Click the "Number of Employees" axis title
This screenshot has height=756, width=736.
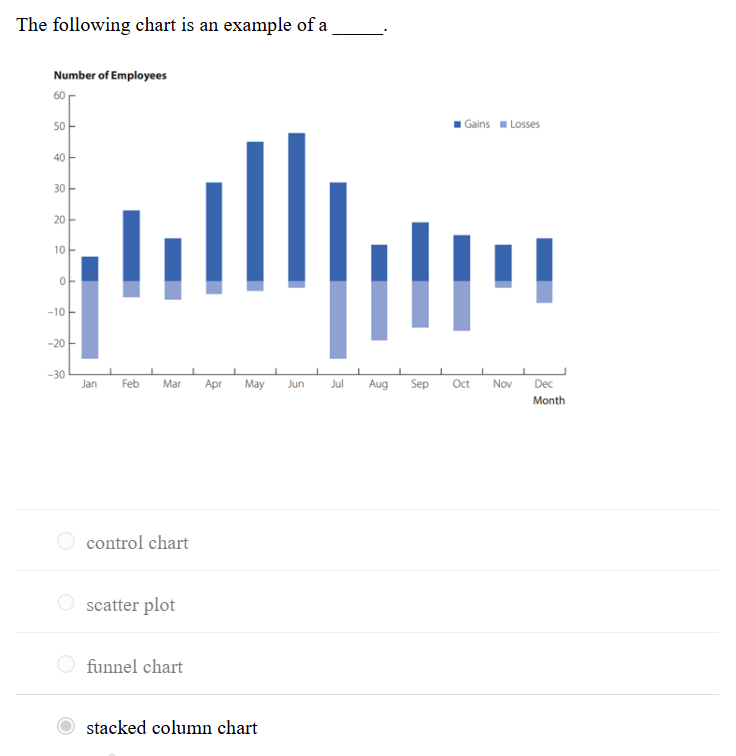pyautogui.click(x=110, y=76)
